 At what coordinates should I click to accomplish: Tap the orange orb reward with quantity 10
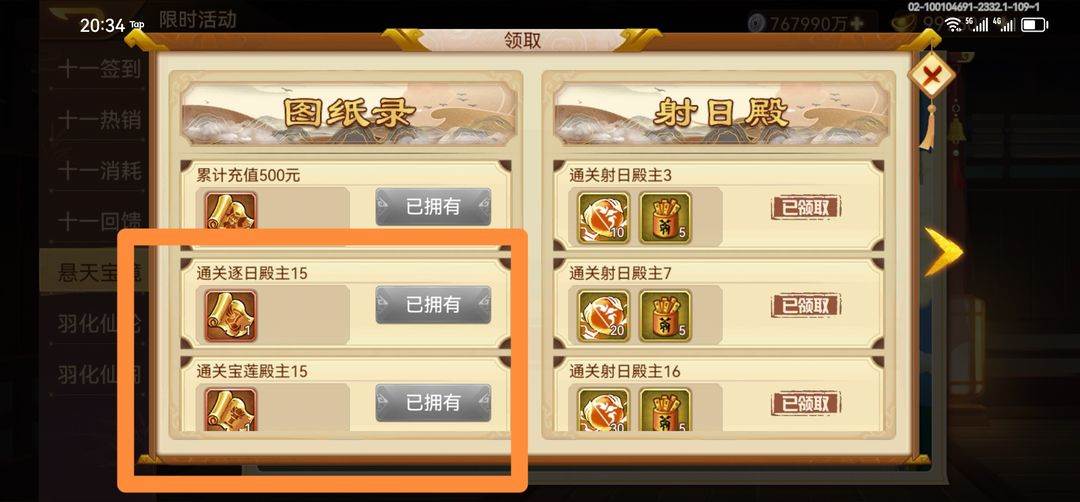pos(603,218)
